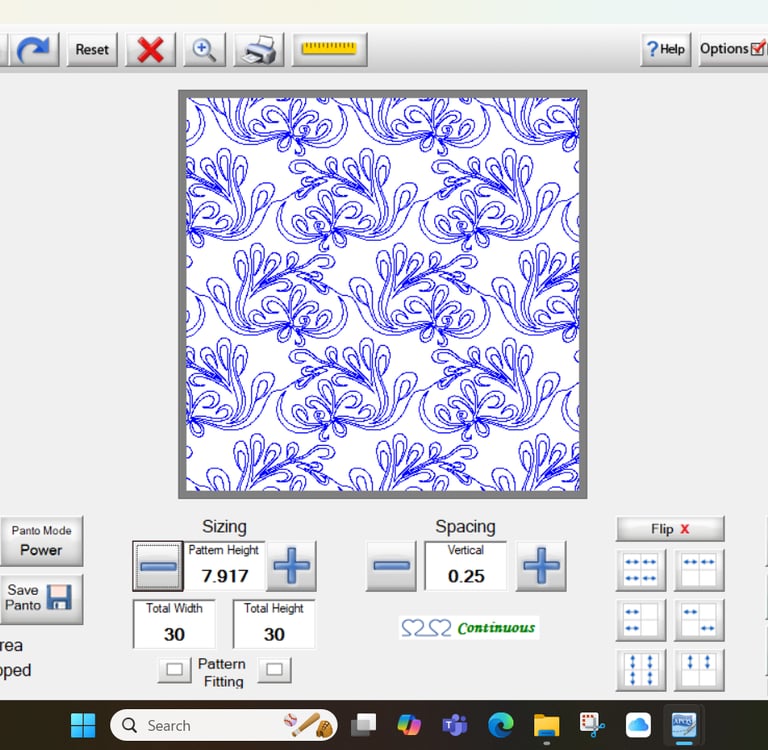Toggle left Pattern Fitting checkbox
The width and height of the screenshot is (768, 750).
tap(174, 670)
